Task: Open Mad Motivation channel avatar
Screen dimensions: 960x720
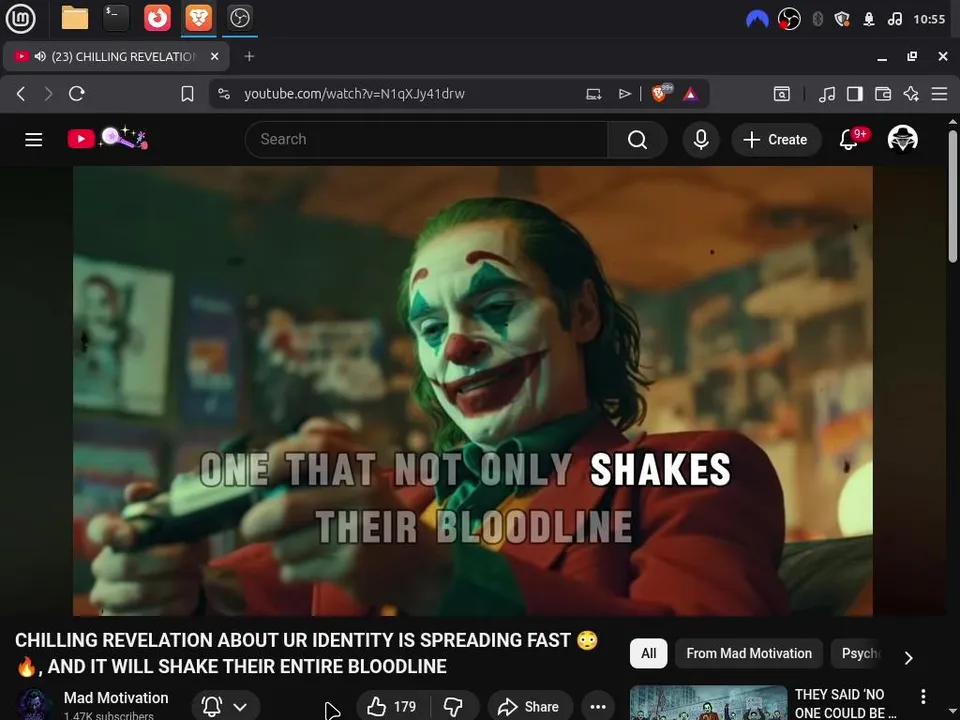Action: [x=34, y=705]
